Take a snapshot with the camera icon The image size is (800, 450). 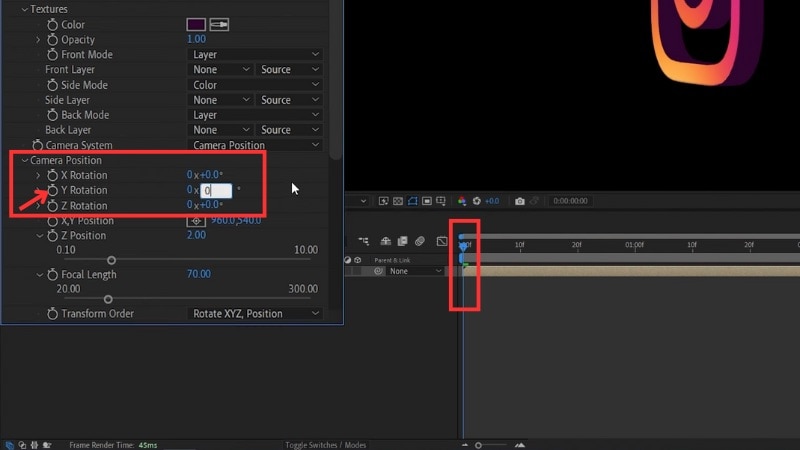tap(519, 201)
